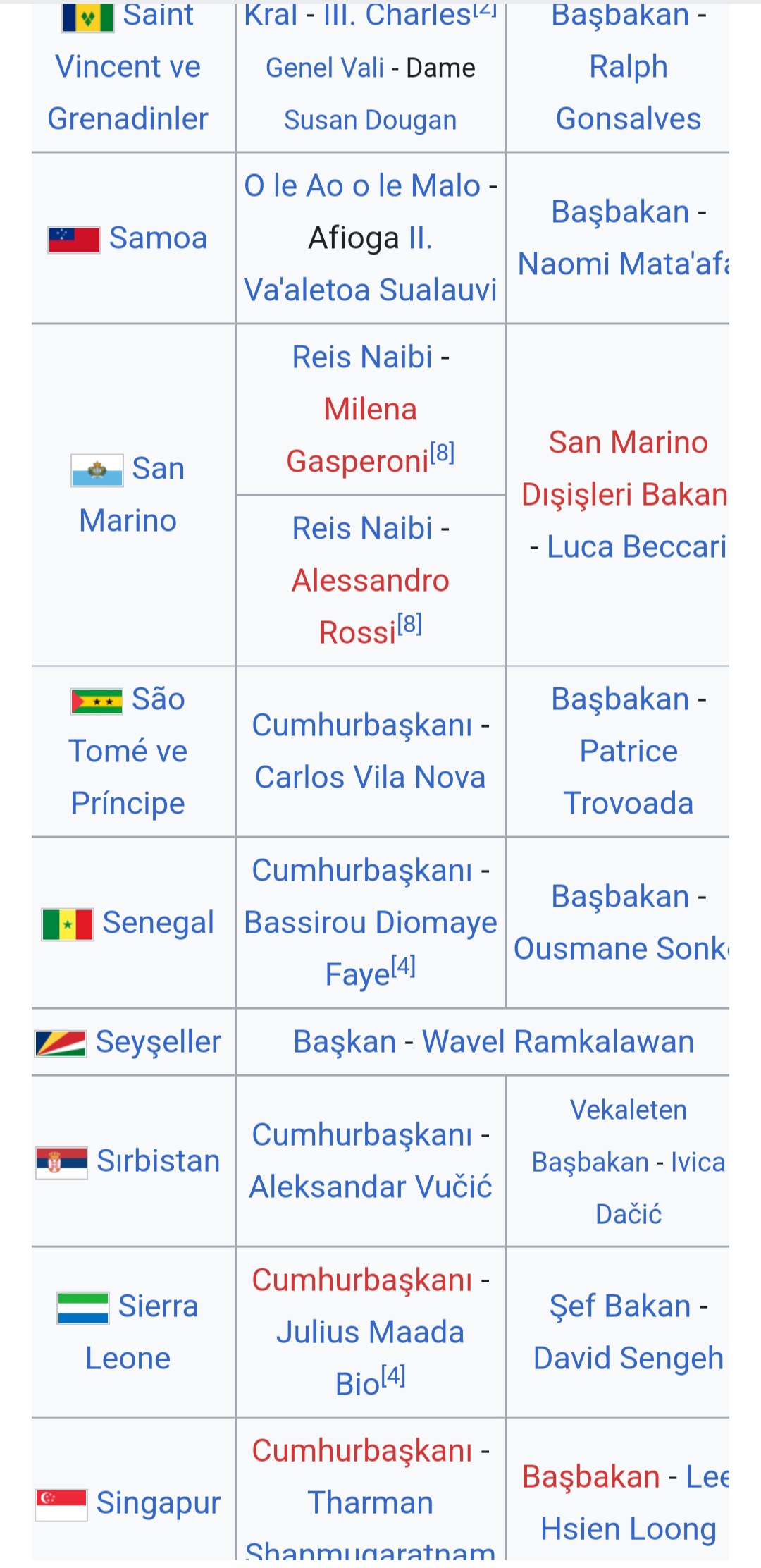Go to the David Sengeh article
Viewport: 761px width, 1568px height.
pos(629,1359)
